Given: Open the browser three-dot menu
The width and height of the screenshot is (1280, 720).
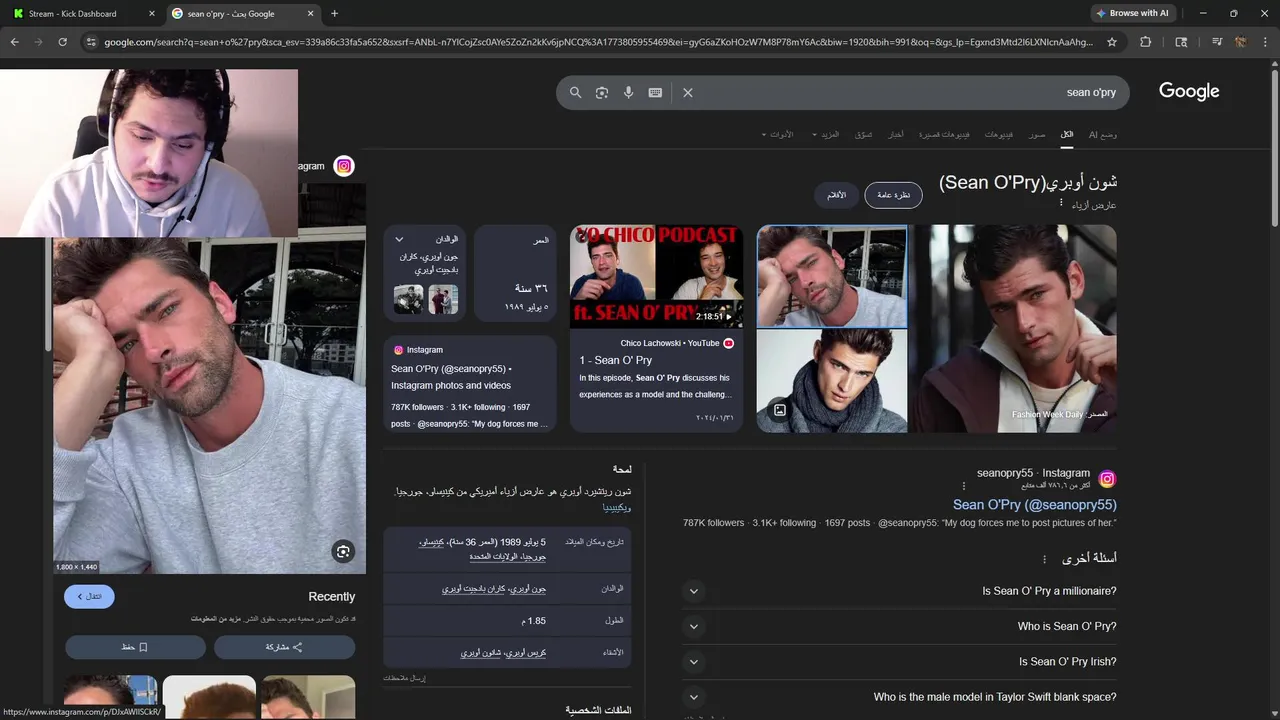Looking at the screenshot, I should coord(1265,42).
